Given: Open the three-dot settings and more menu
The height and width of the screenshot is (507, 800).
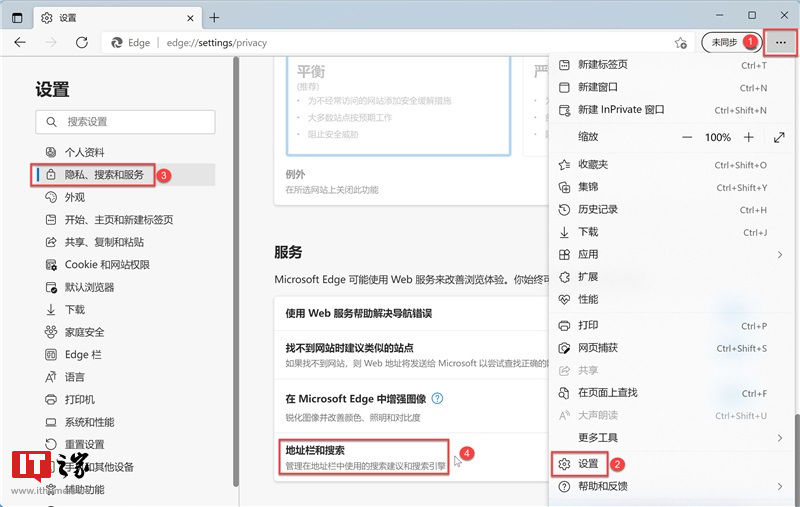Looking at the screenshot, I should point(781,43).
